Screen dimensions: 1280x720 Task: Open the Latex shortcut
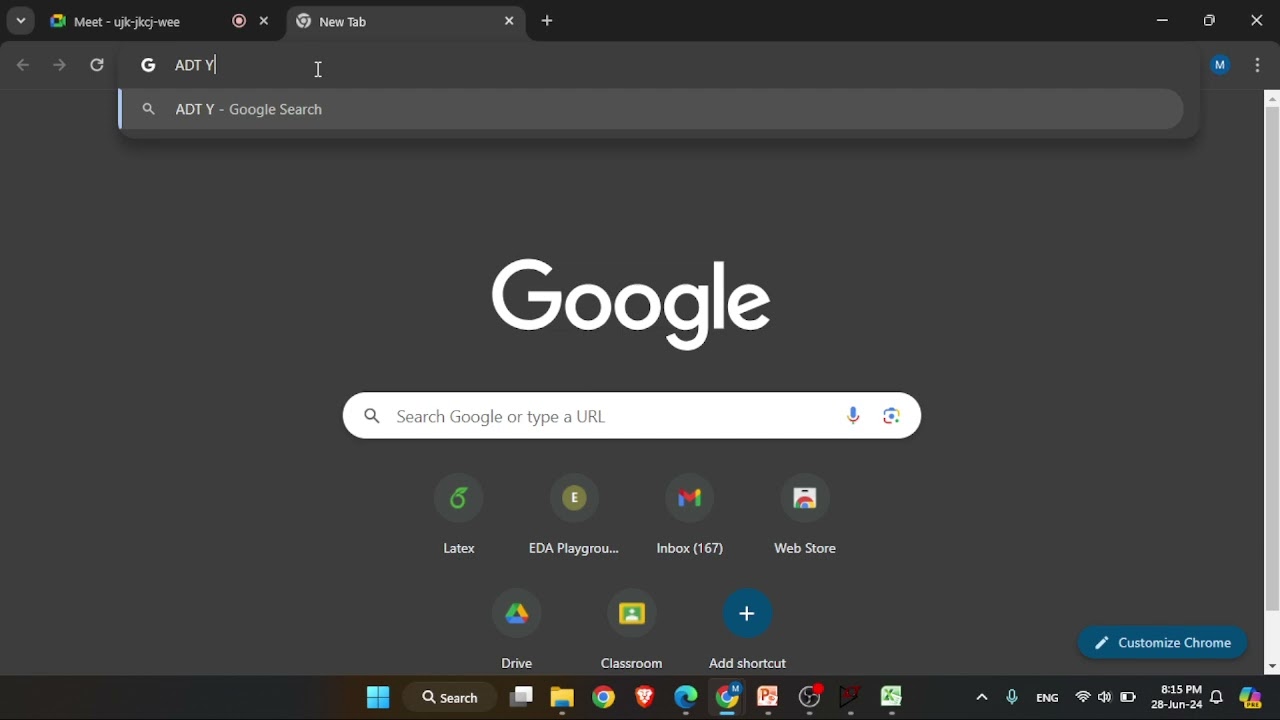(x=459, y=515)
